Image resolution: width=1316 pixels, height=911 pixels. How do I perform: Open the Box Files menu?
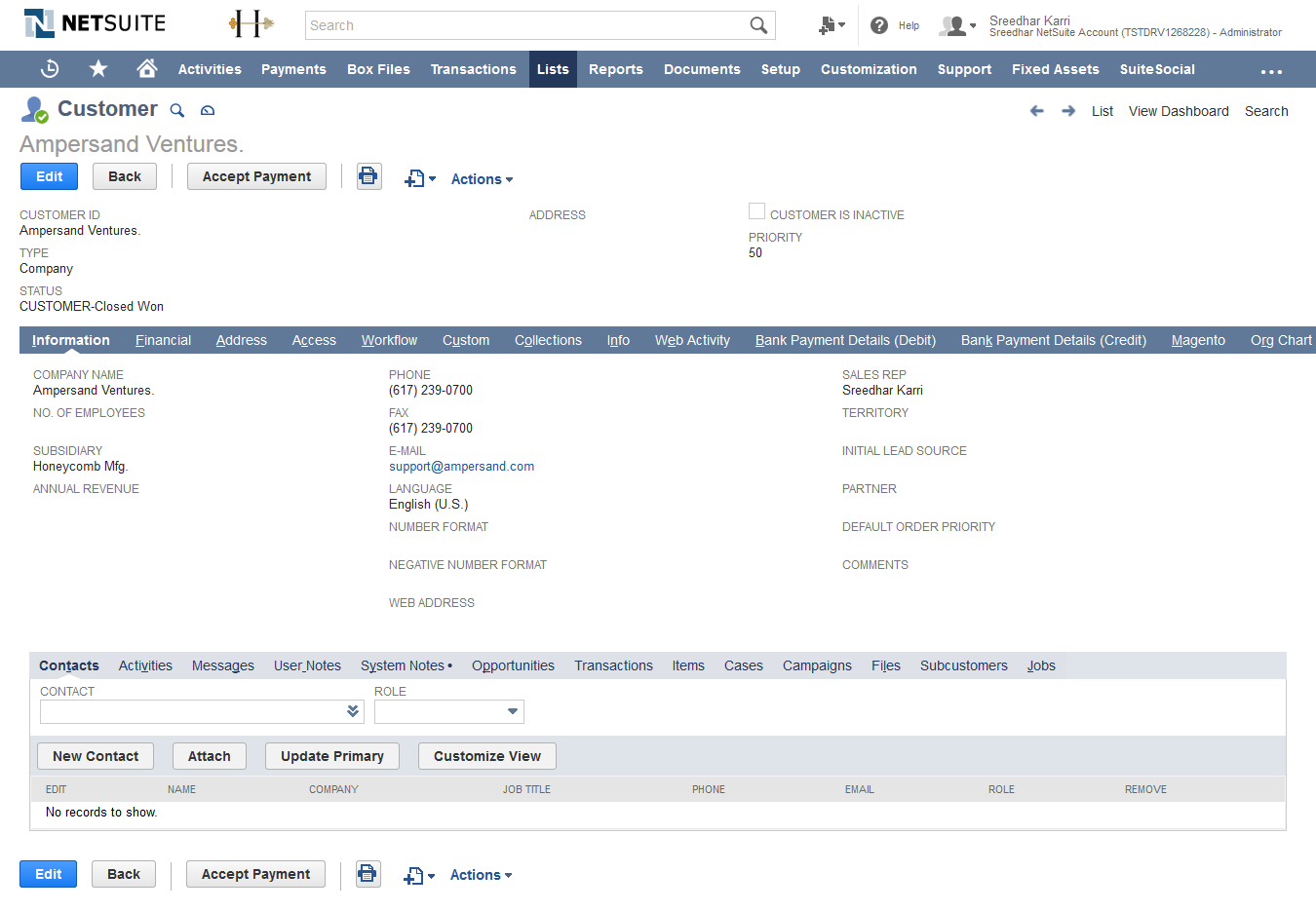(378, 69)
